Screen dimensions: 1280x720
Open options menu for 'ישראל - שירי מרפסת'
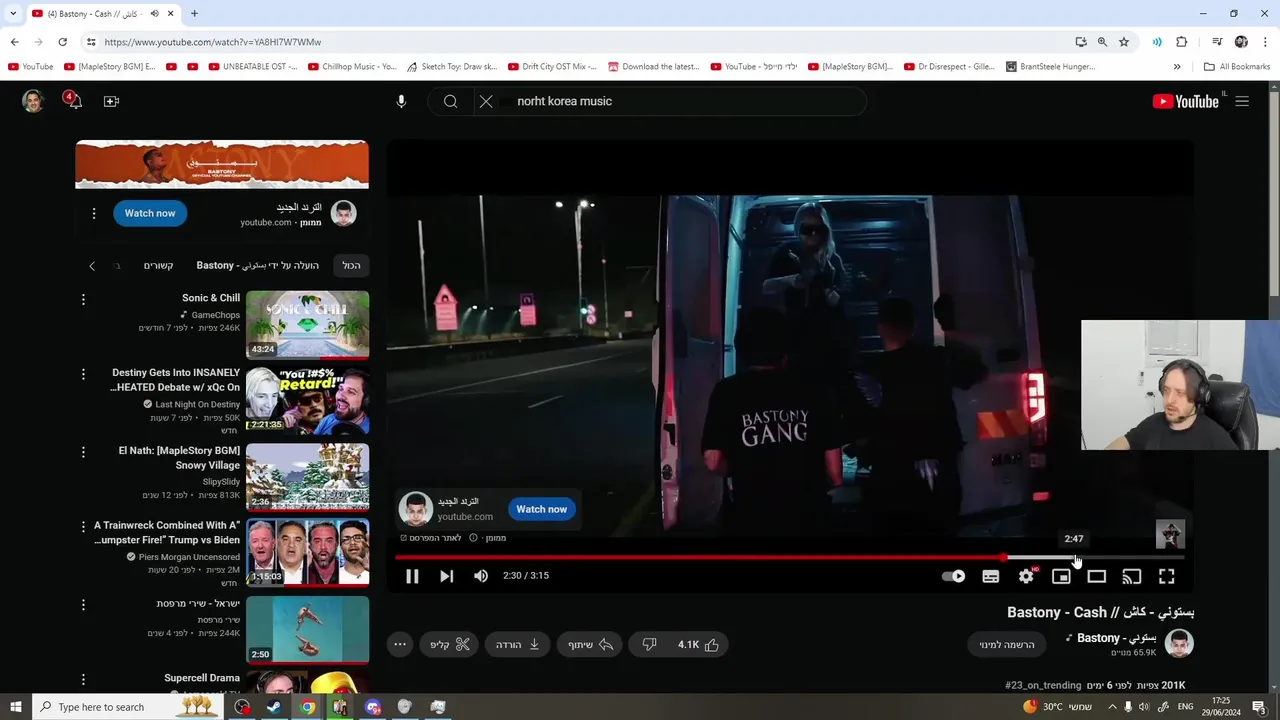(x=83, y=604)
